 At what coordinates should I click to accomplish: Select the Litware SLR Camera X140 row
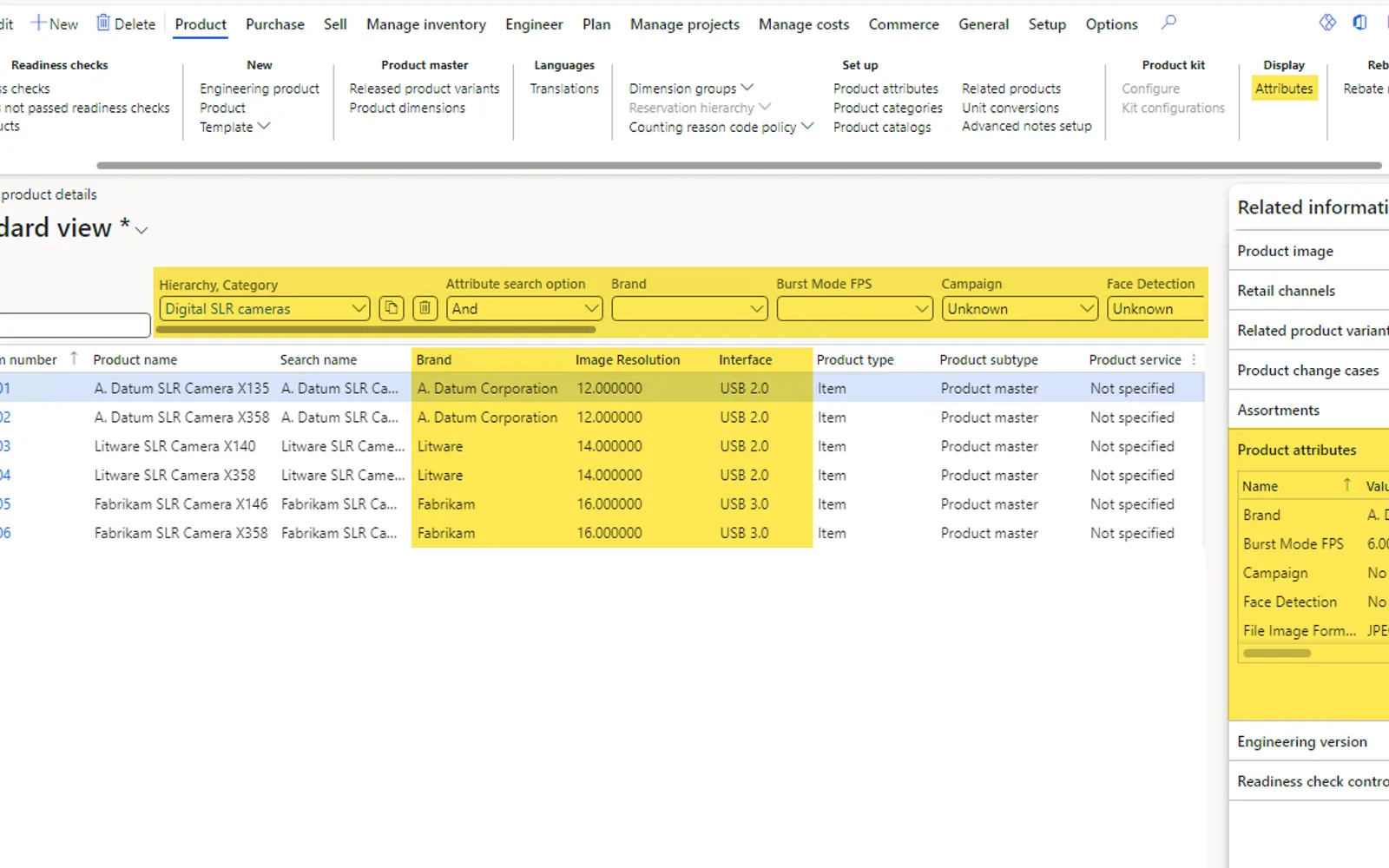pos(601,446)
